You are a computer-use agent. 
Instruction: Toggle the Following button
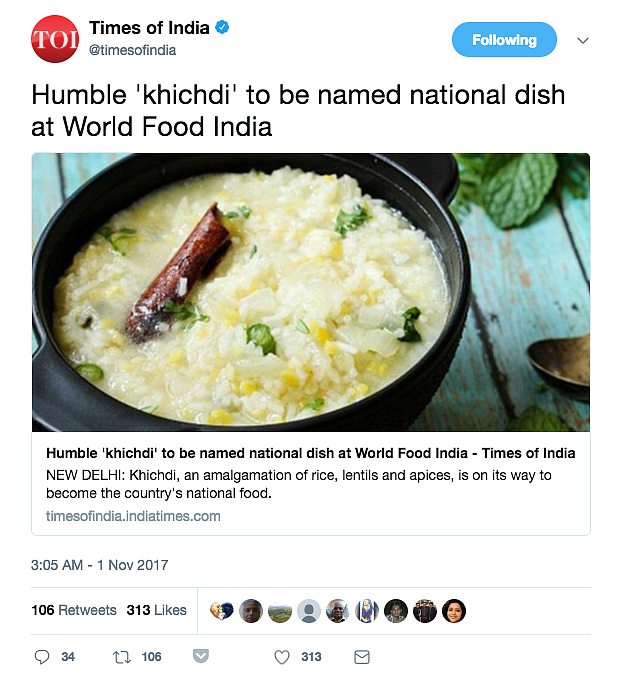click(504, 40)
